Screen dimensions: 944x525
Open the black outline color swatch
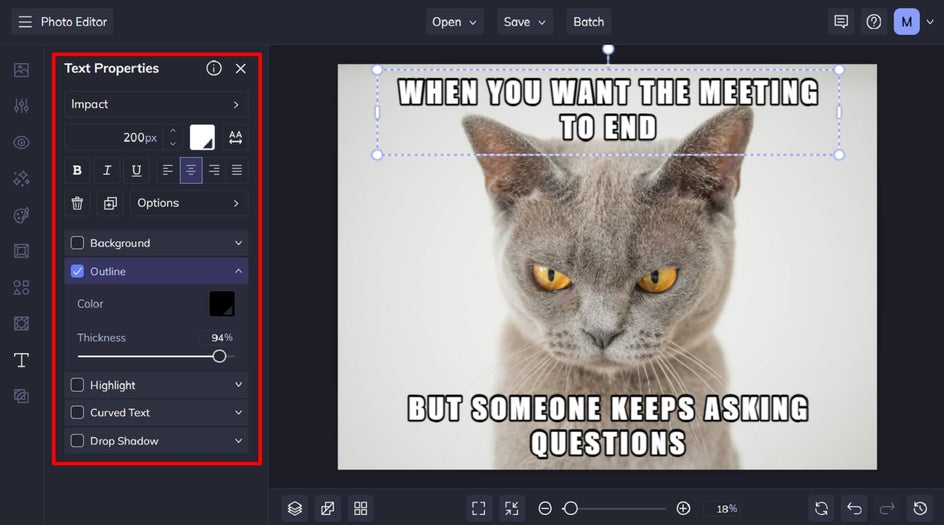pos(222,304)
